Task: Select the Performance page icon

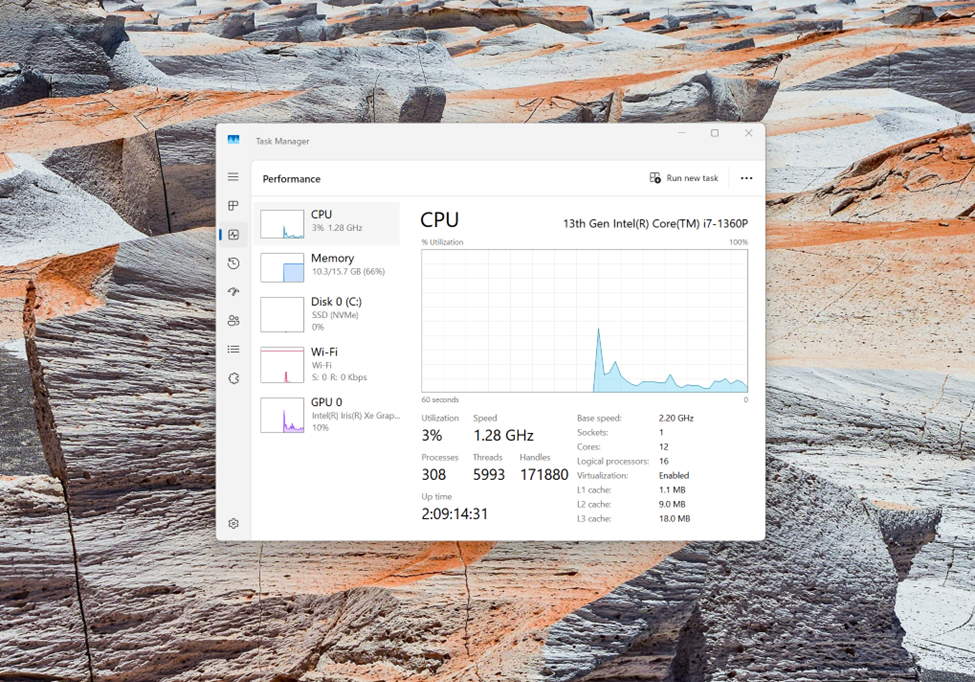Action: pyautogui.click(x=233, y=234)
